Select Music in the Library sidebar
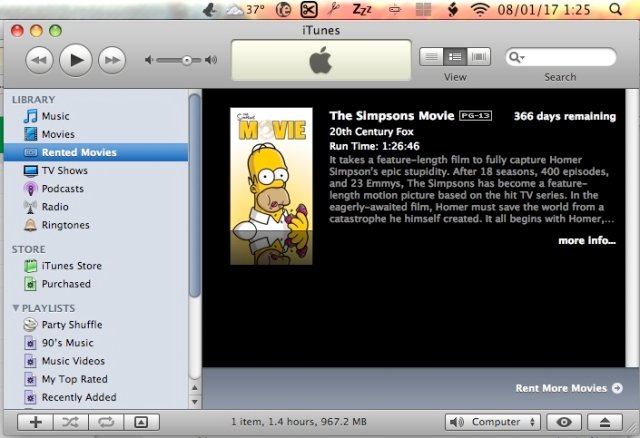The height and width of the screenshot is (438, 640). pos(55,117)
